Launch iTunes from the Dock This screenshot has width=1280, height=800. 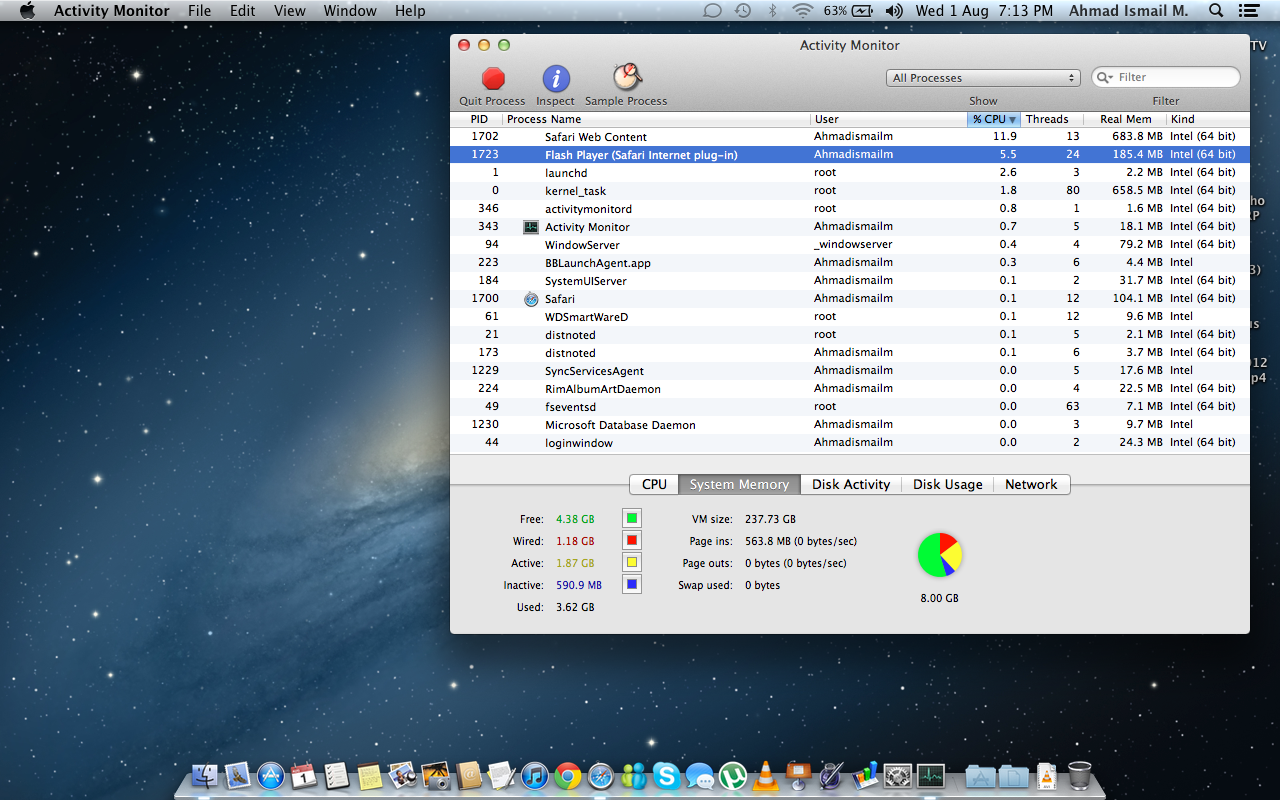tap(535, 775)
